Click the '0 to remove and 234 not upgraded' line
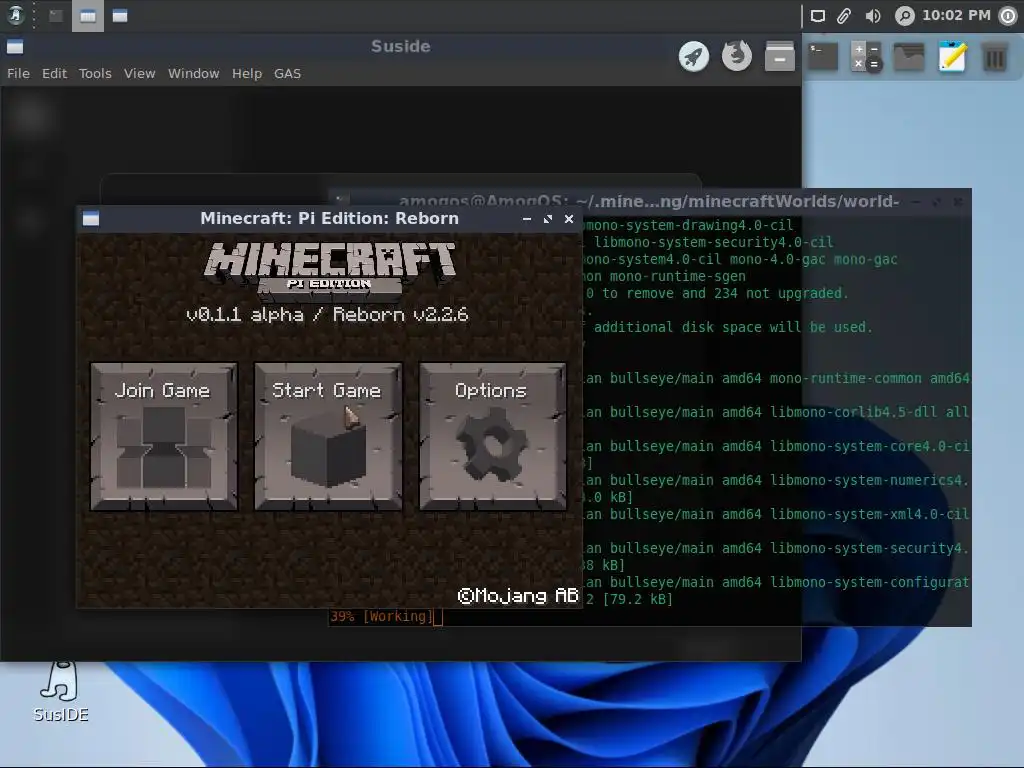The height and width of the screenshot is (768, 1024). pyautogui.click(x=717, y=293)
